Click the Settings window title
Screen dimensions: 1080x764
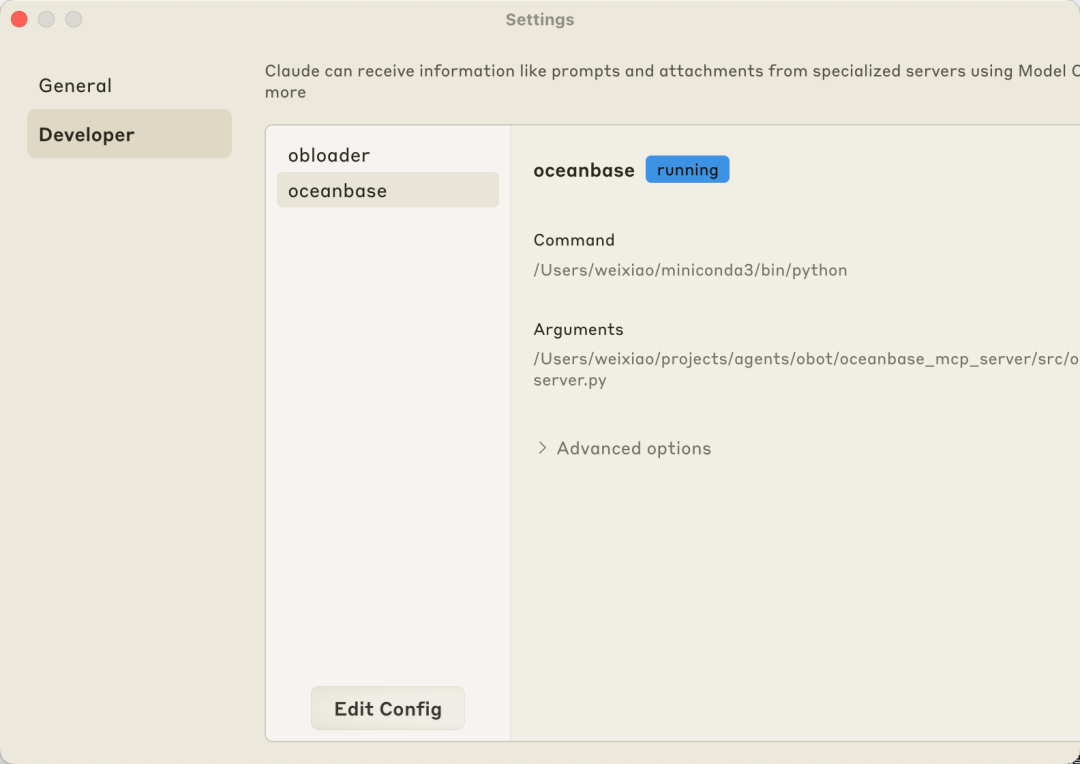coord(540,19)
